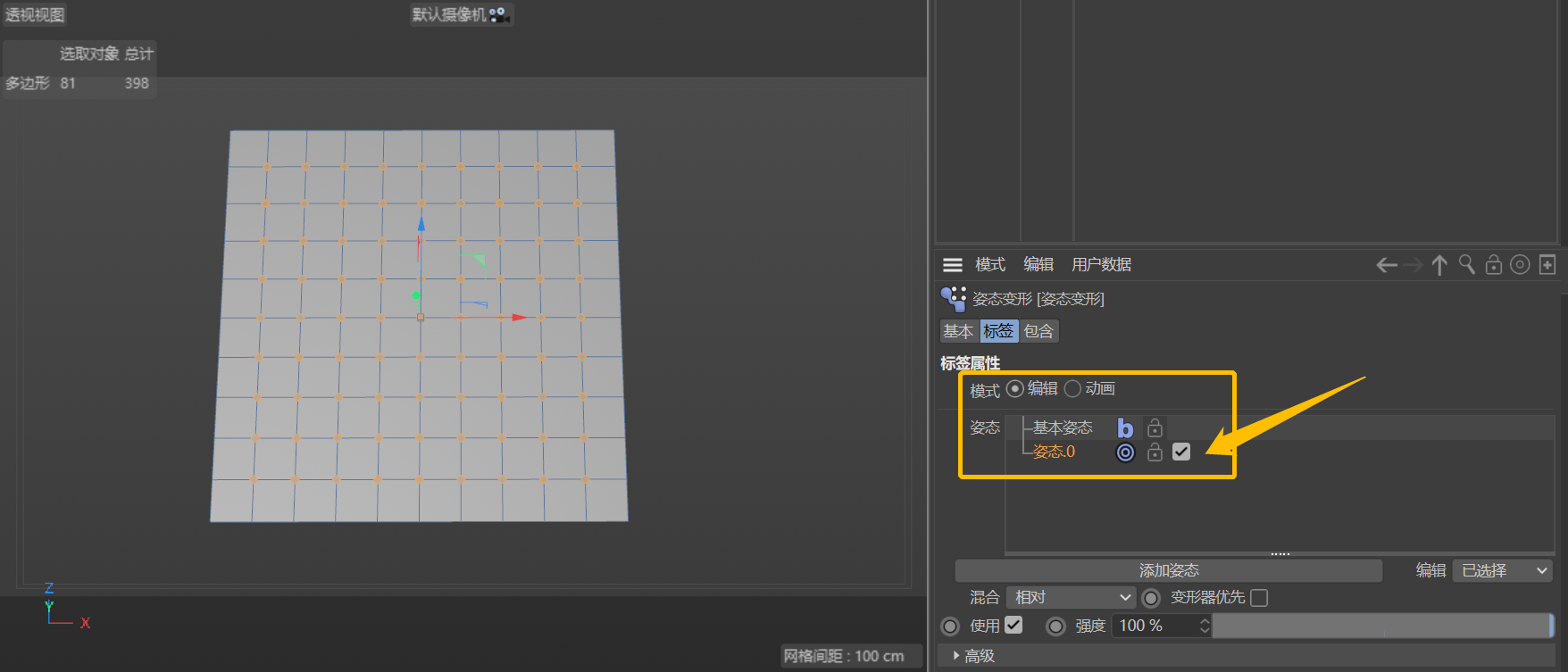Open the 混合 相对 dropdown

[1071, 598]
